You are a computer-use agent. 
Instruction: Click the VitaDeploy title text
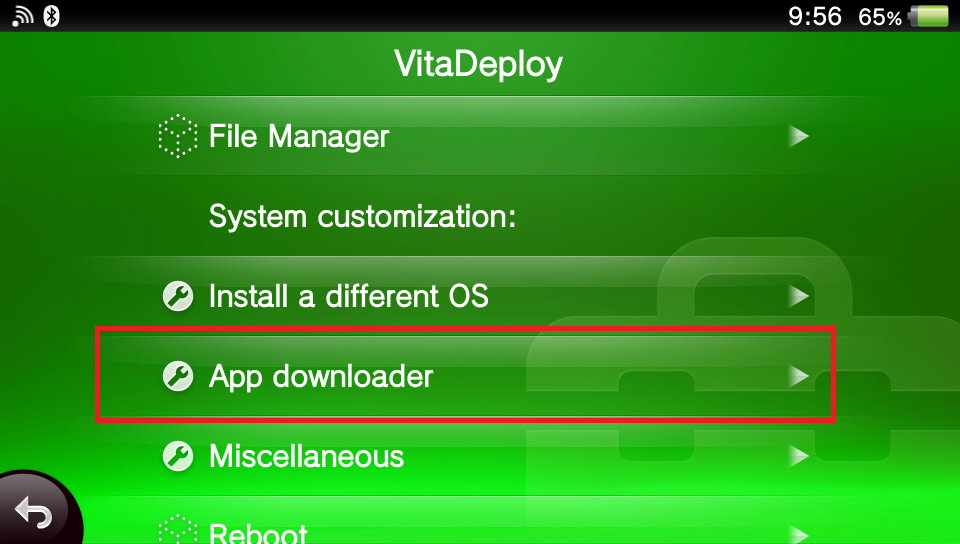tap(479, 64)
